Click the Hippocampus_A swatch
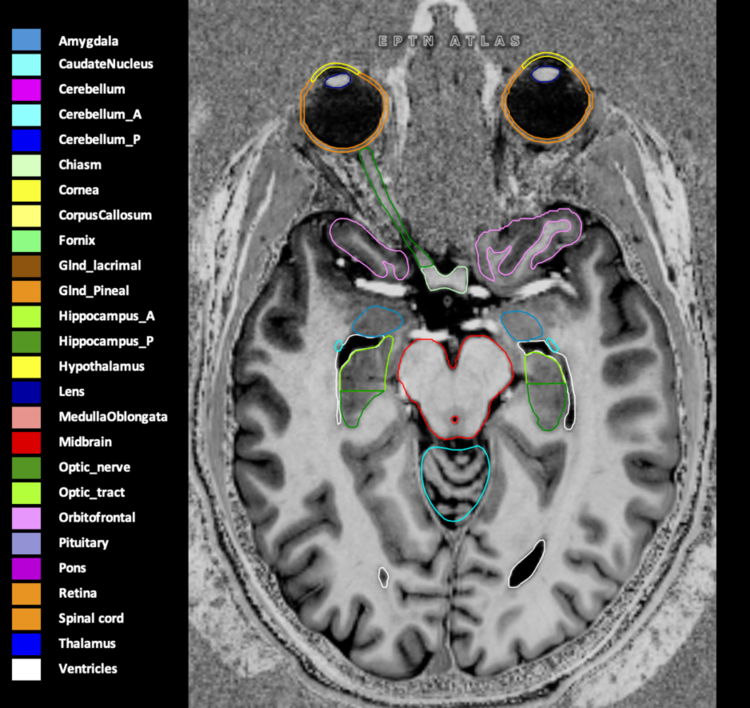Screen dimensions: 750x708 tap(26, 317)
